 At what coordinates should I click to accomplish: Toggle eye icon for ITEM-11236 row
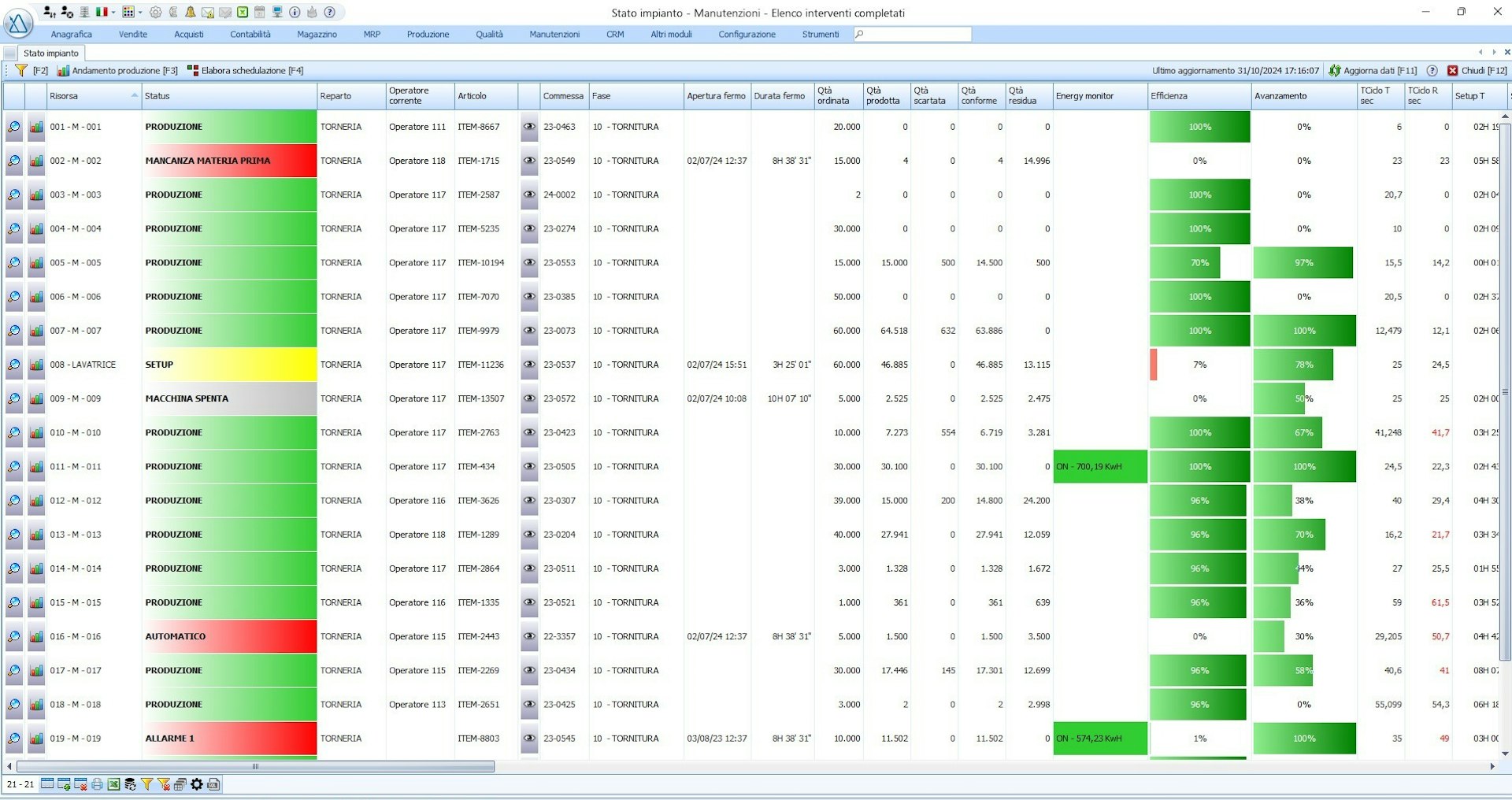529,365
